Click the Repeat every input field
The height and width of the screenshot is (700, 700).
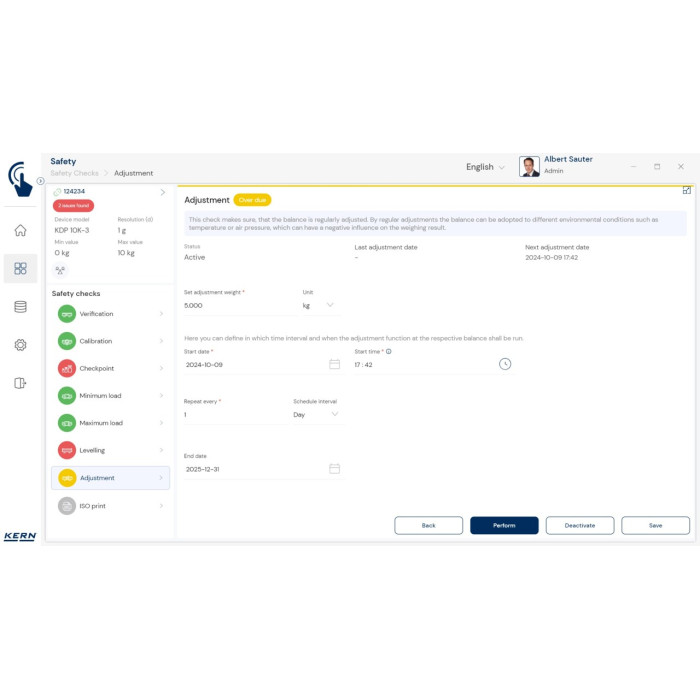point(235,415)
